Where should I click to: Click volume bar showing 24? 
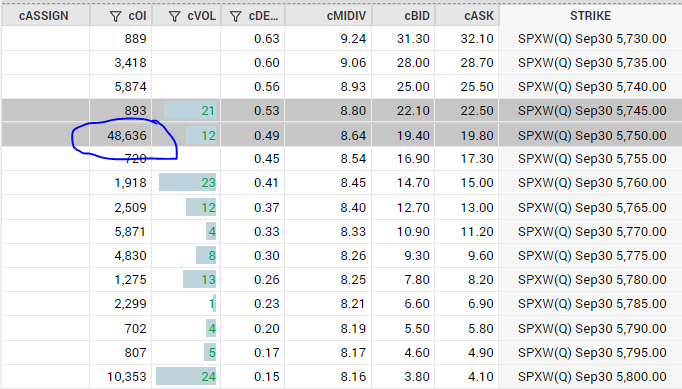(186, 376)
